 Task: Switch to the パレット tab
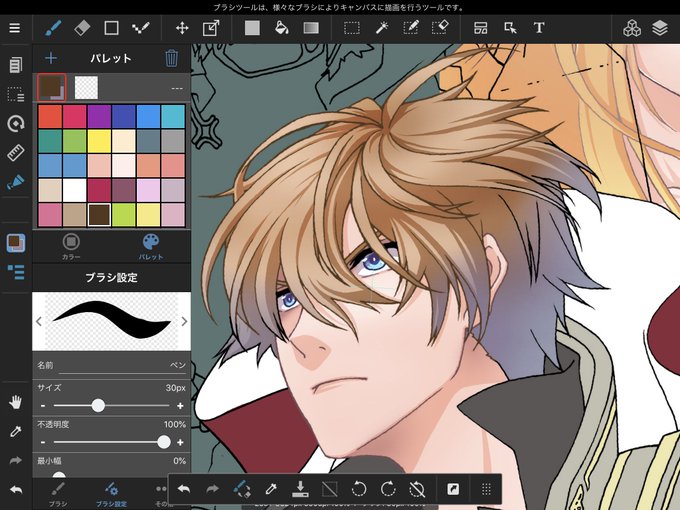point(150,247)
